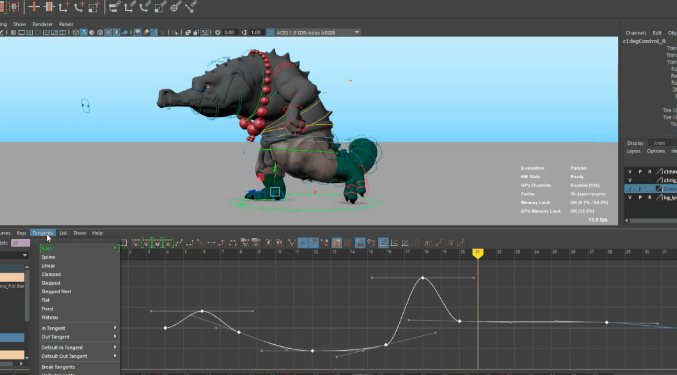Select the curve keyframe at frame 6

click(x=202, y=311)
